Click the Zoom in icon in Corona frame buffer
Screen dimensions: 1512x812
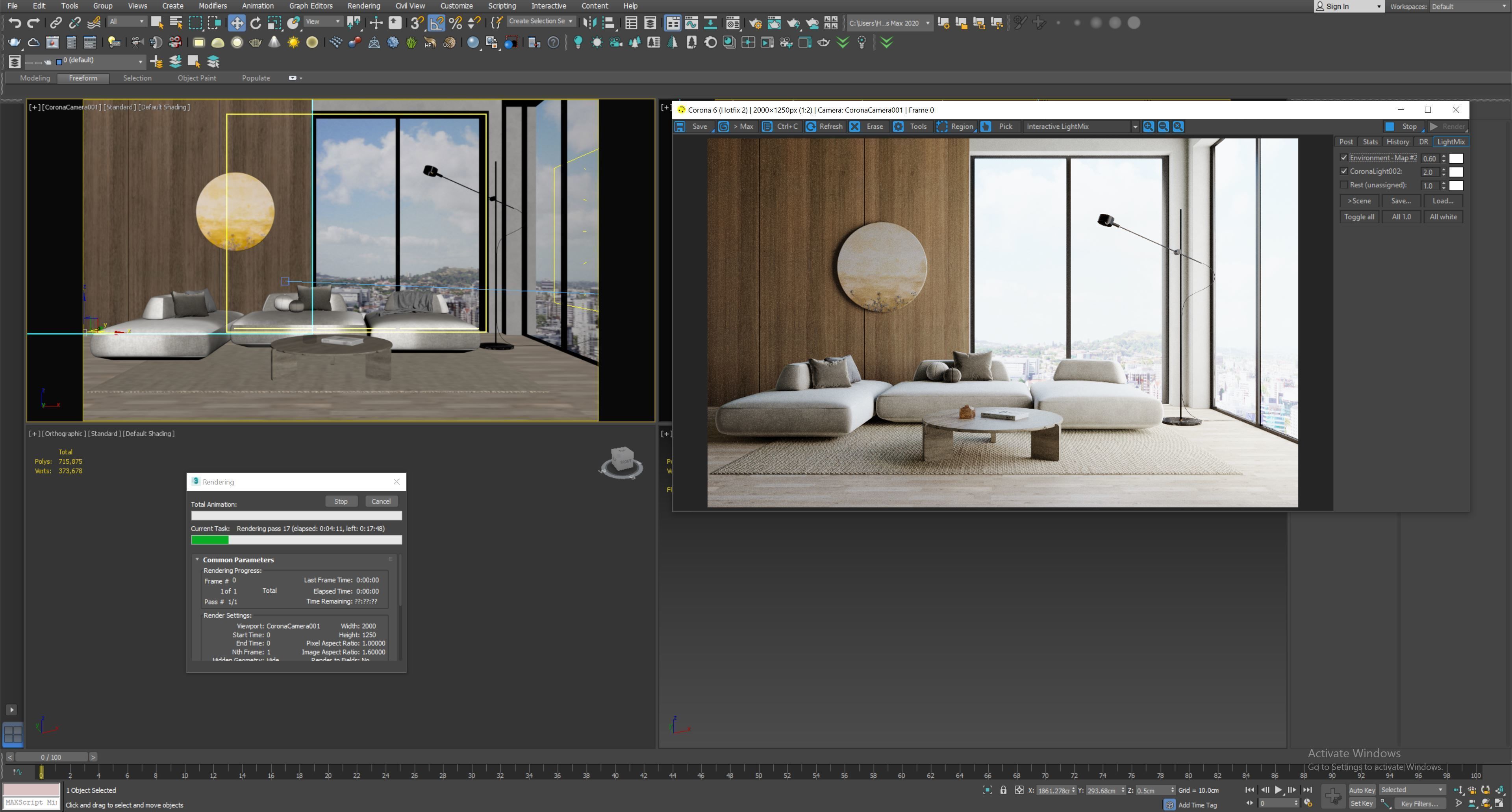pyautogui.click(x=1149, y=126)
